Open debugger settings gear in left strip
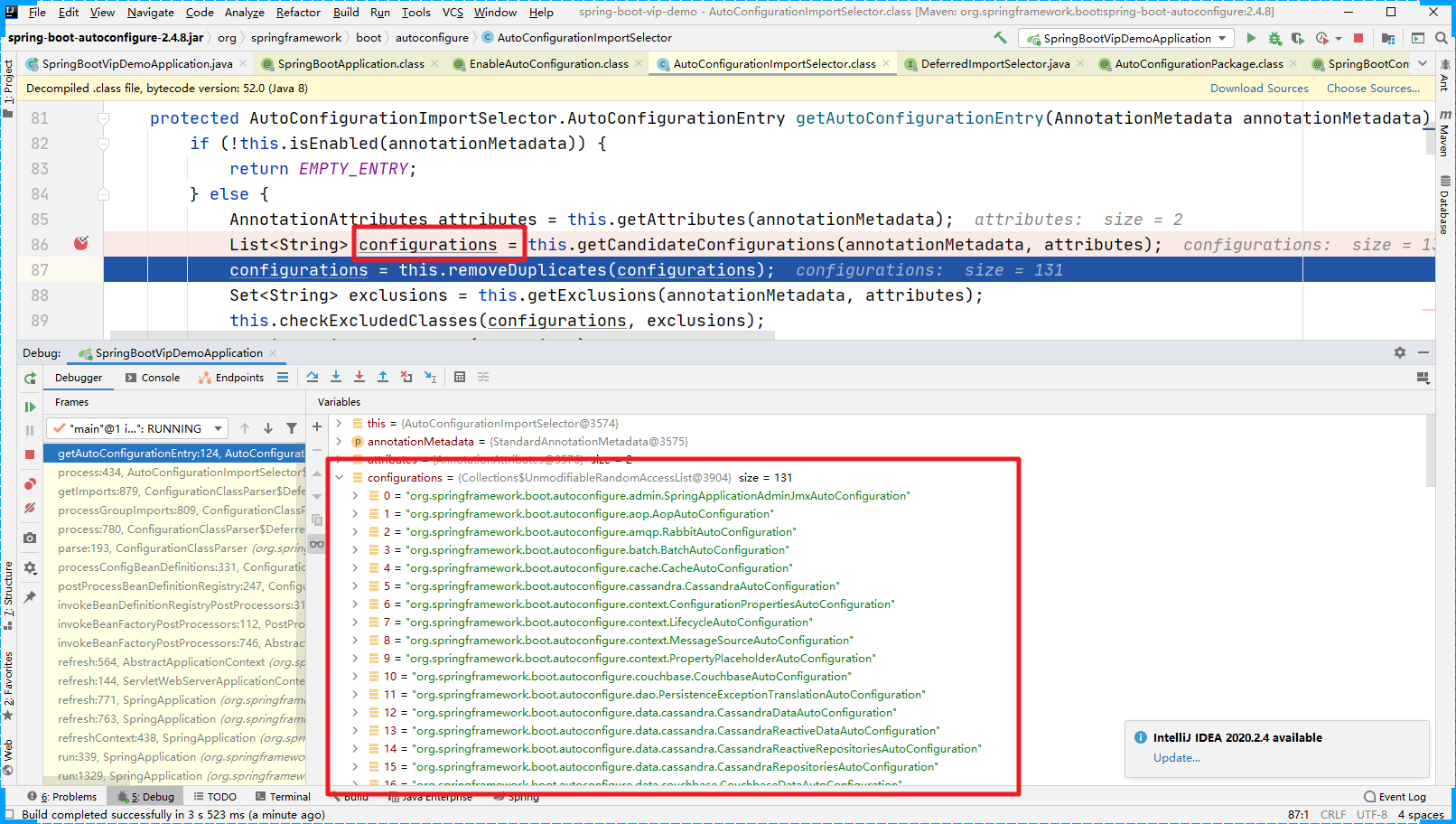Viewport: 1456px width, 824px height. [x=30, y=567]
